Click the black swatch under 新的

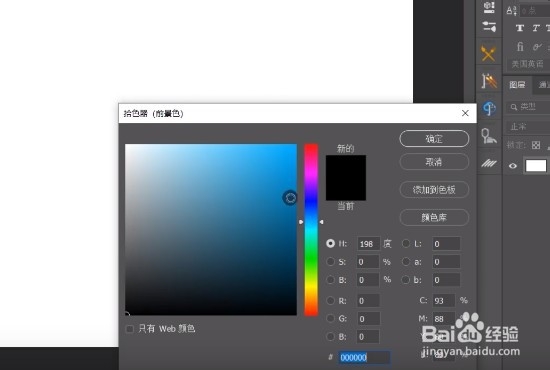(x=346, y=178)
